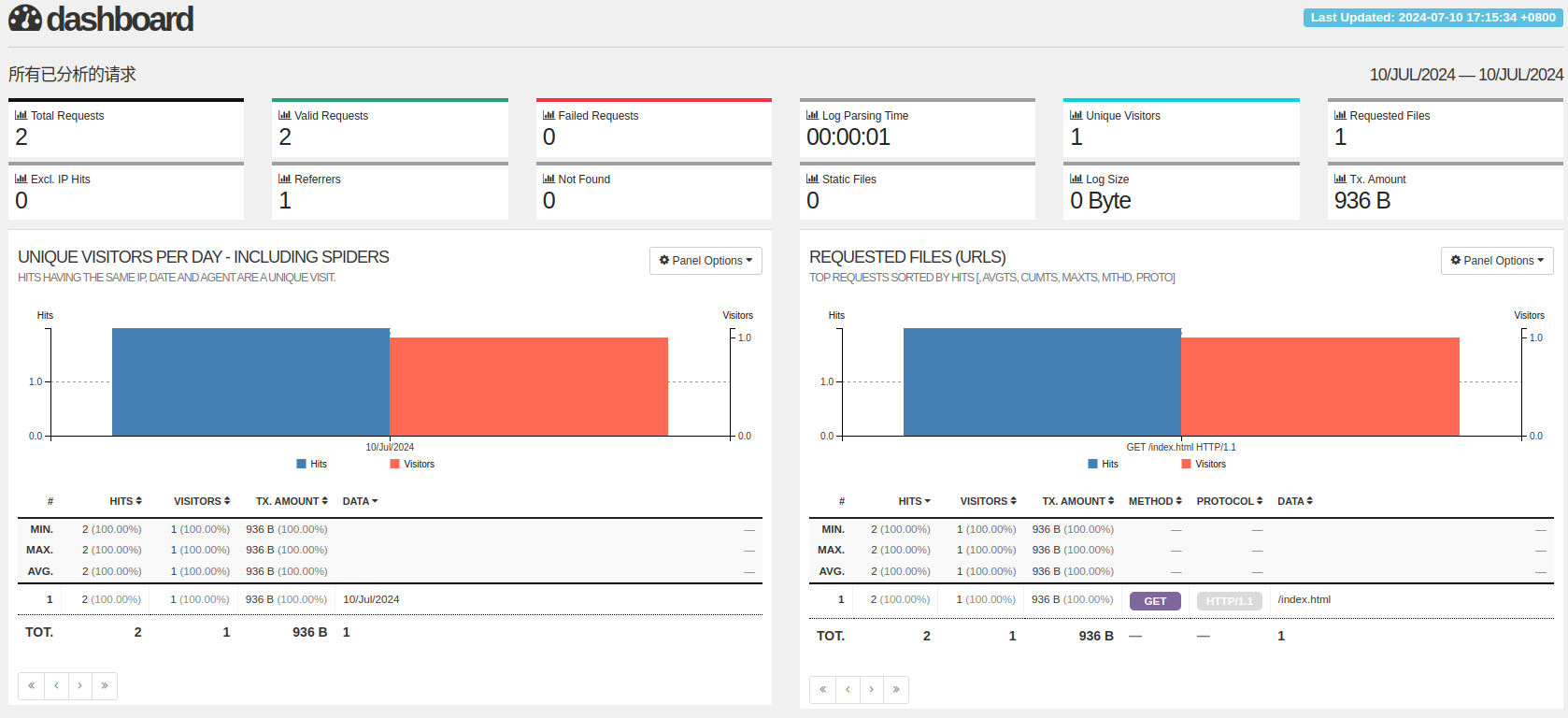Sort Unique Visitors table by TX. AMOUNT

pos(292,501)
